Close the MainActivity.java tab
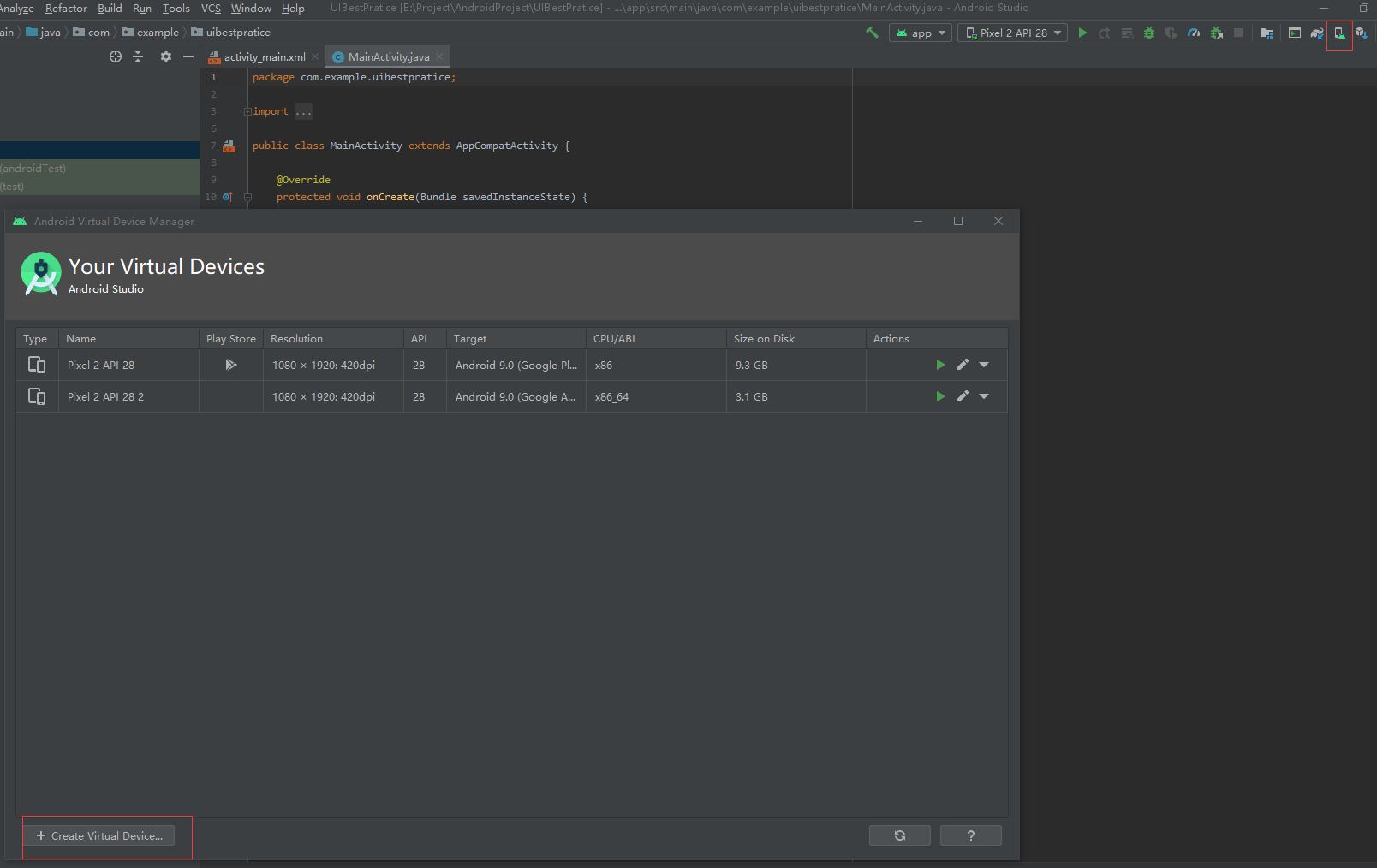Image resolution: width=1377 pixels, height=868 pixels. (x=439, y=56)
